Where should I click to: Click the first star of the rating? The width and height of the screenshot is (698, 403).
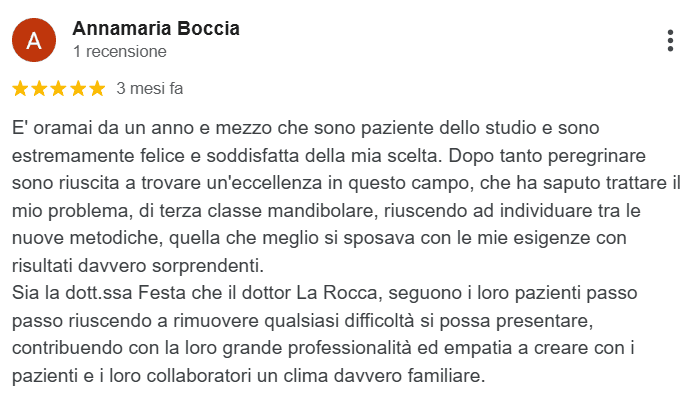pos(22,88)
